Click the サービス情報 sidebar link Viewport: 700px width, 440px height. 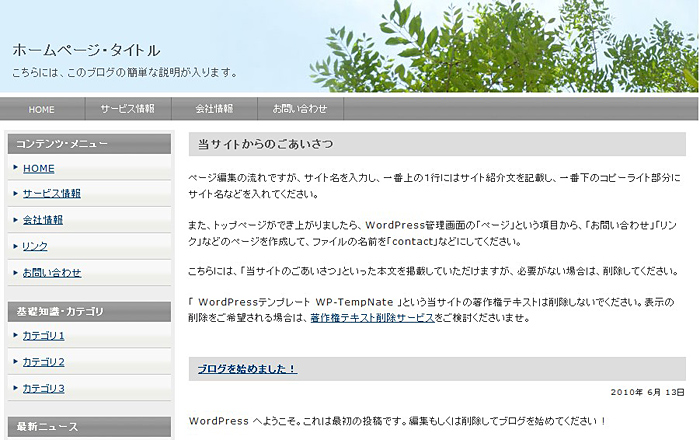pyautogui.click(x=52, y=193)
